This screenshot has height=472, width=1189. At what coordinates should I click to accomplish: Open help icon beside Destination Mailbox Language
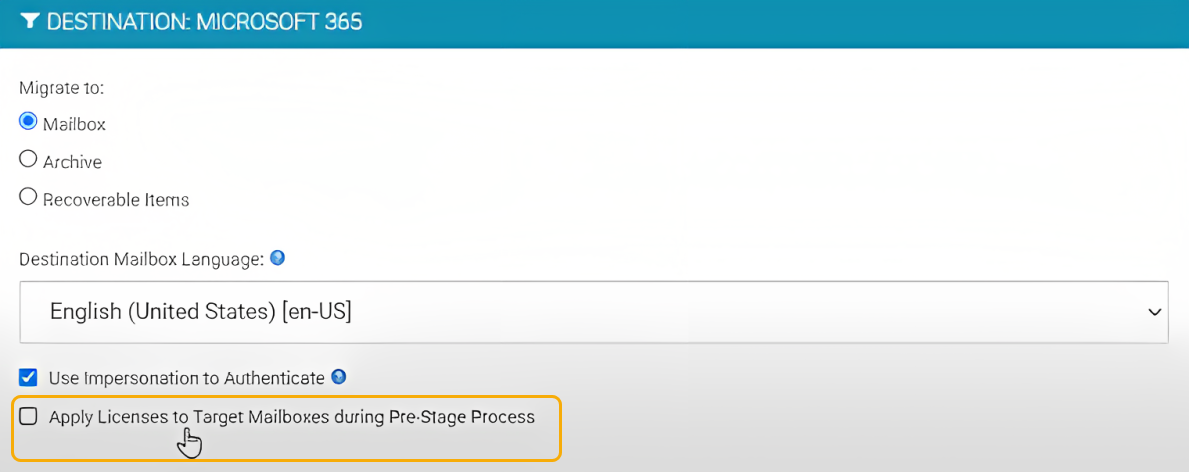(x=278, y=259)
